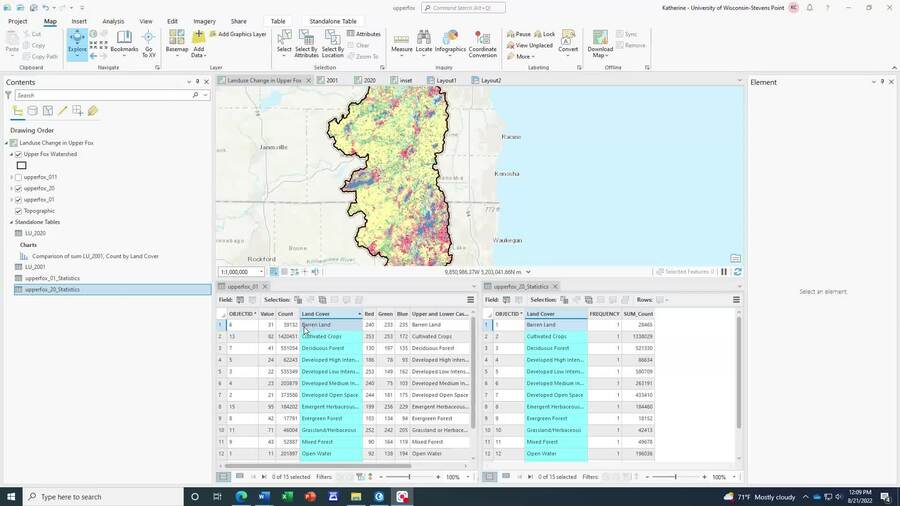Adjust the upperfox_20_Statistics table zoom slider
This screenshot has width=900, height=506.
tap(676, 477)
